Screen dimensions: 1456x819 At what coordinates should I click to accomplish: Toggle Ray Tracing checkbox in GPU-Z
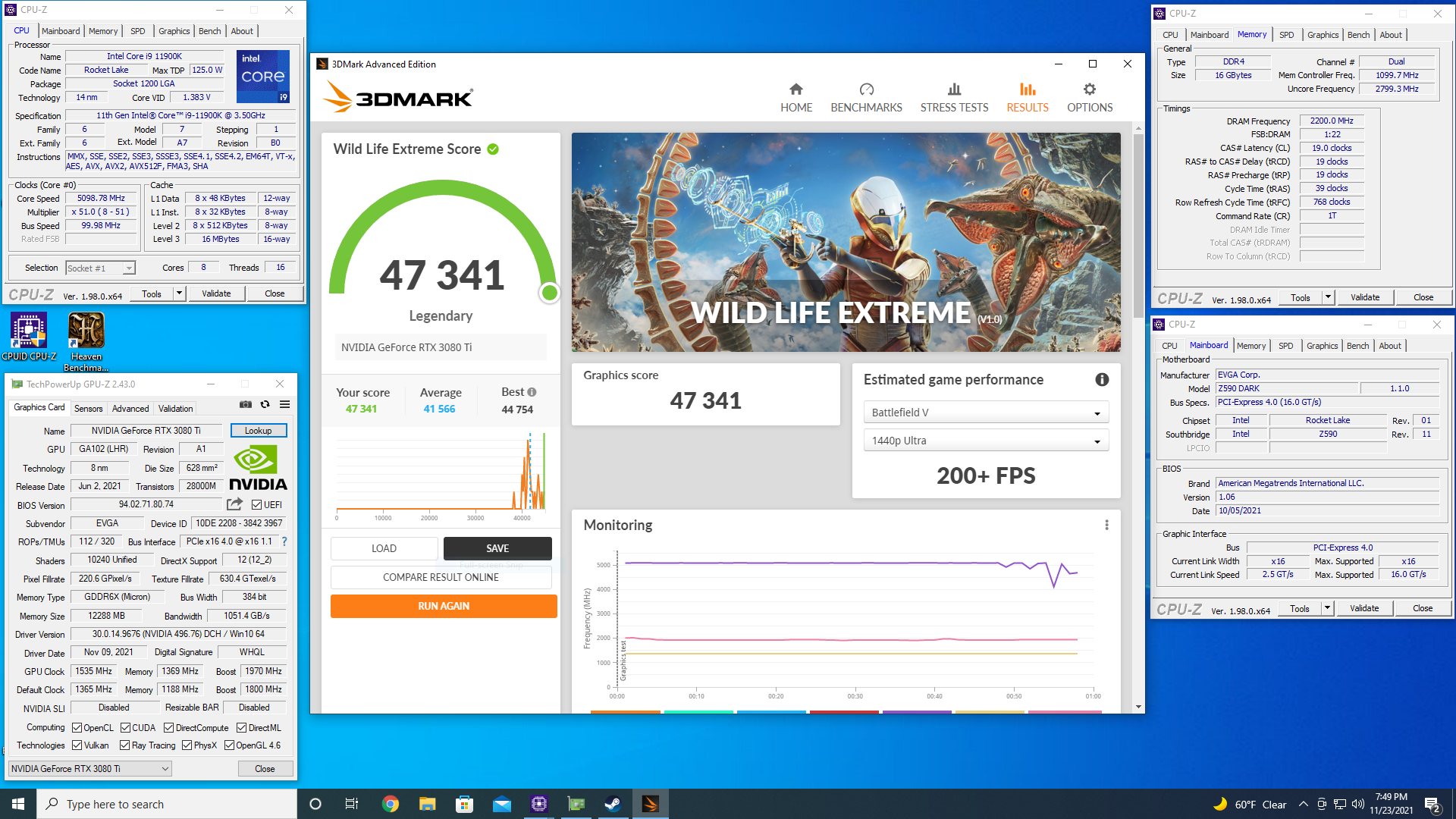(124, 745)
